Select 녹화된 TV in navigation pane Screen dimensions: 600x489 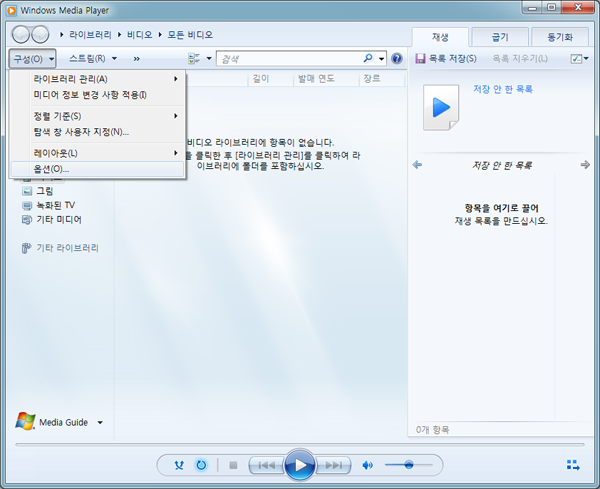pyautogui.click(x=49, y=205)
